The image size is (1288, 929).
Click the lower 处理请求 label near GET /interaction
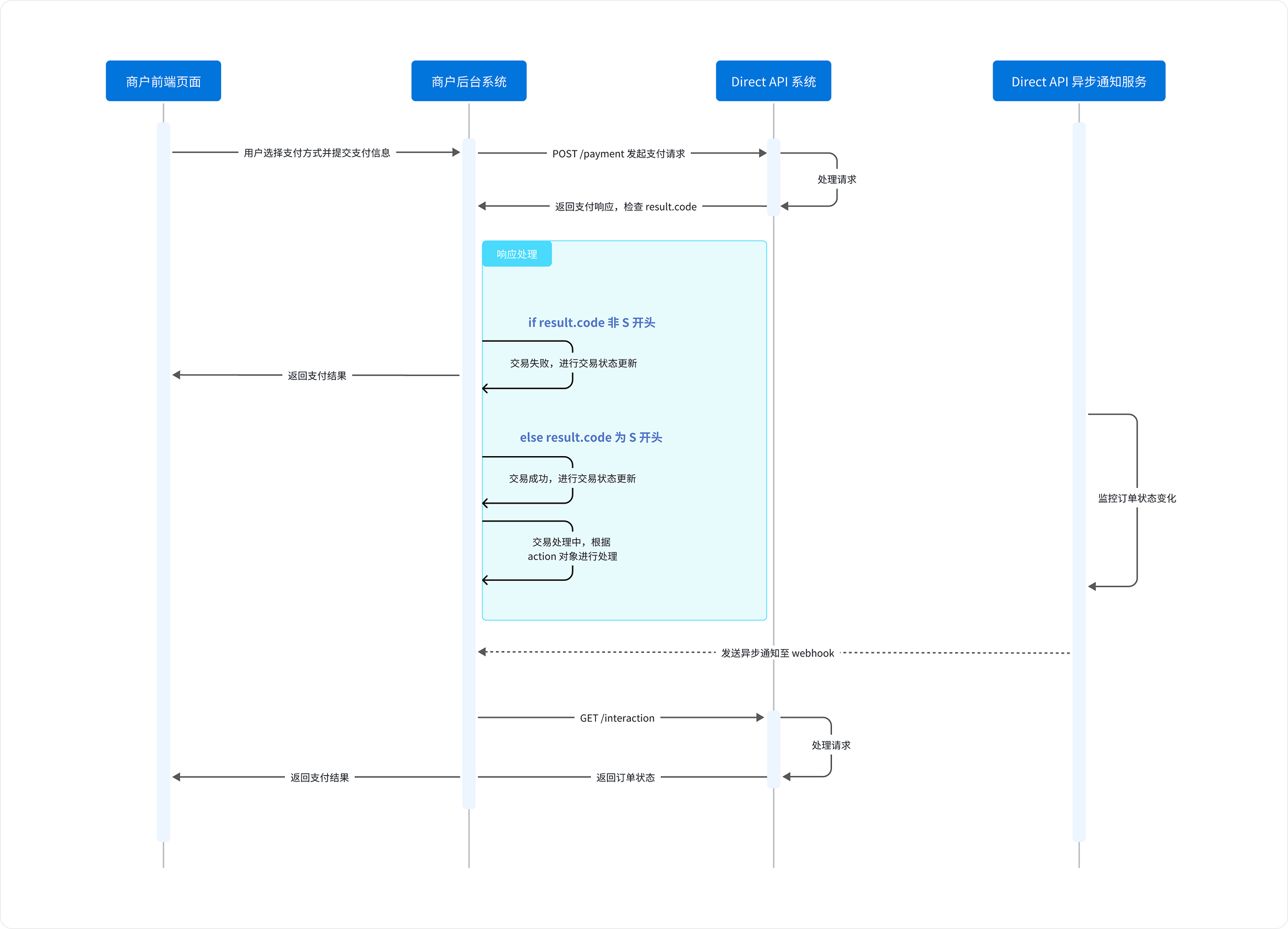pyautogui.click(x=830, y=745)
